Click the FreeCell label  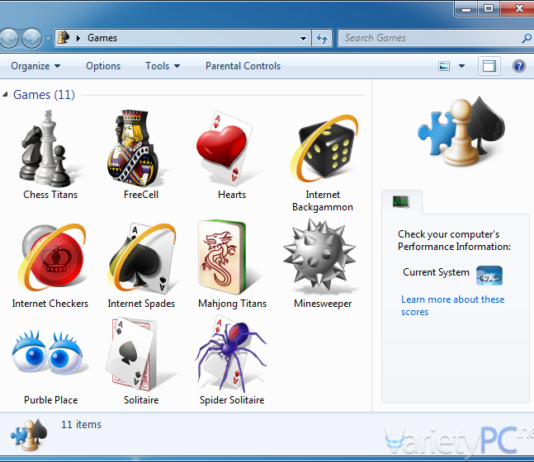click(141, 194)
